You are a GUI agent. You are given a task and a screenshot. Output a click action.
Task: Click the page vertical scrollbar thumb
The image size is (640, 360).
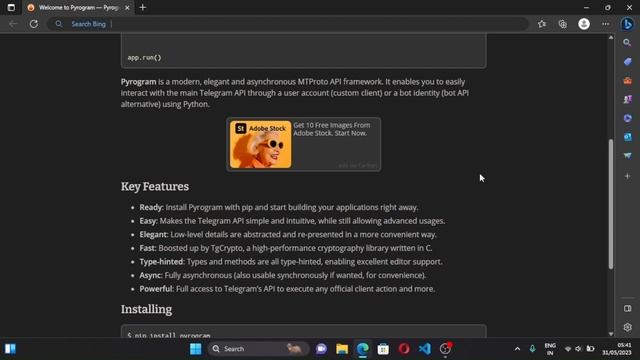click(611, 204)
